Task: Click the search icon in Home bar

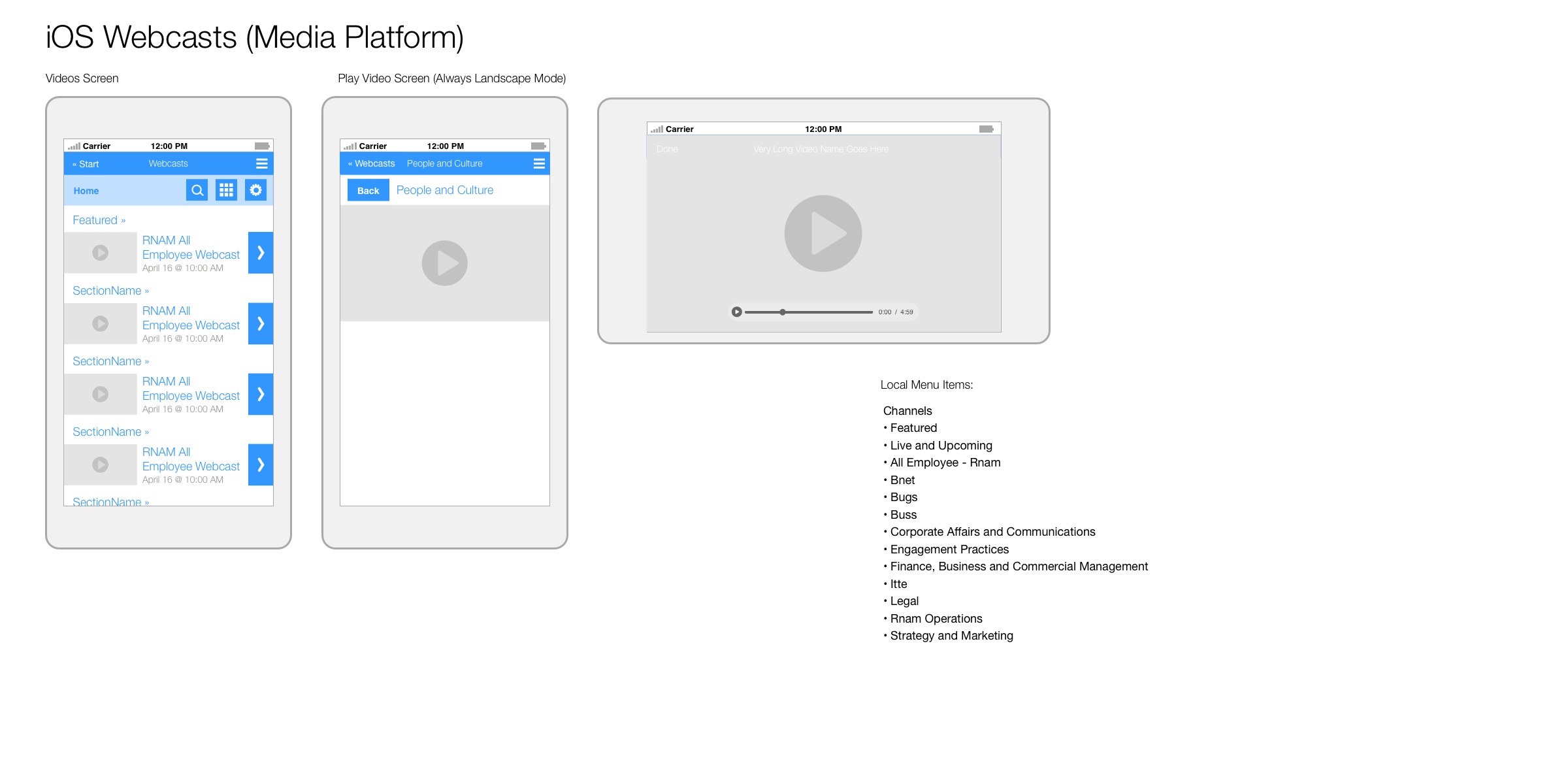Action: click(197, 190)
